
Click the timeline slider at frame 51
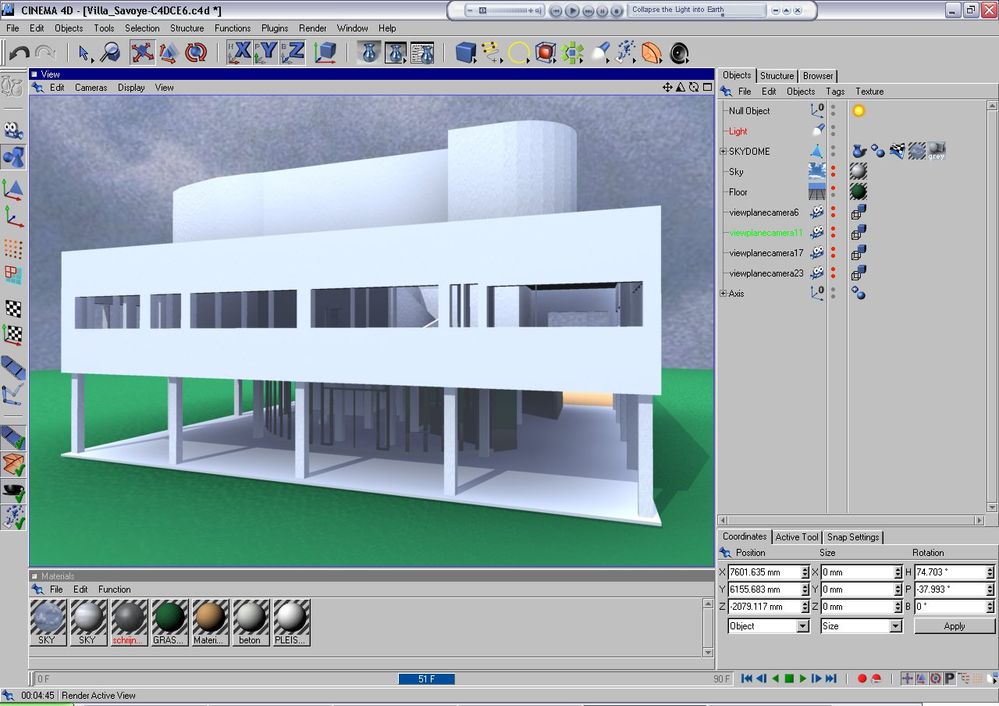click(x=427, y=678)
